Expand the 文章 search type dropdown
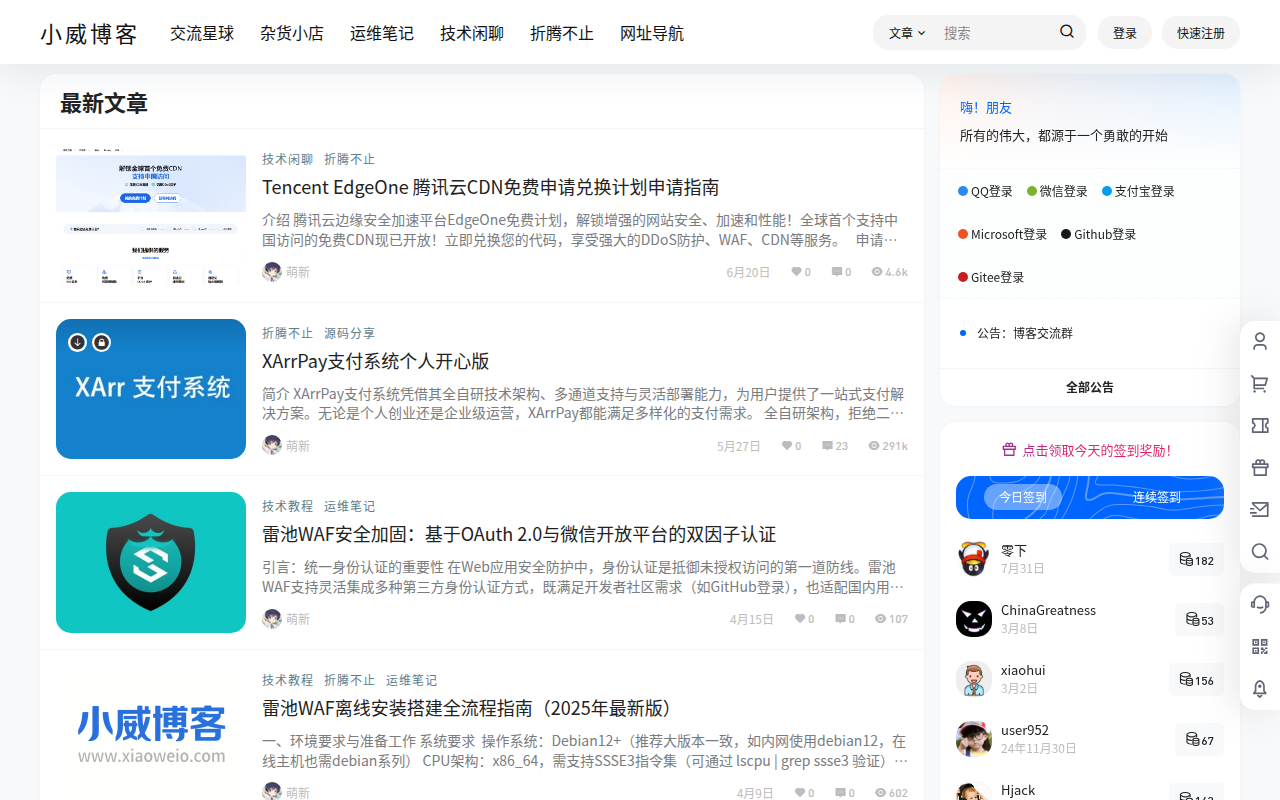 907,33
